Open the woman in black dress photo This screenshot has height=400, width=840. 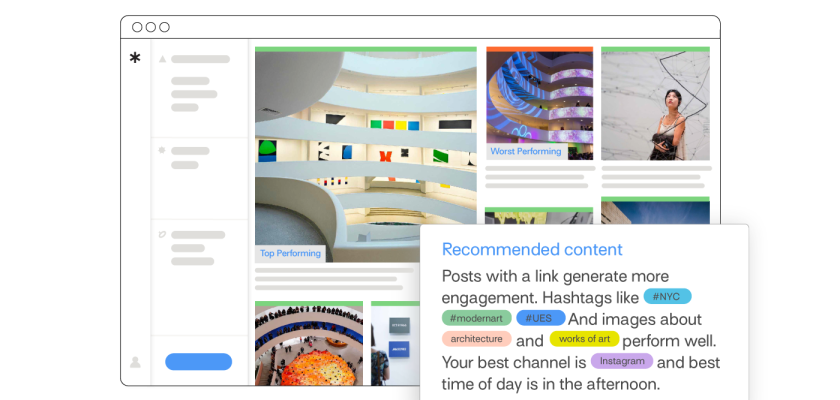pos(655,105)
